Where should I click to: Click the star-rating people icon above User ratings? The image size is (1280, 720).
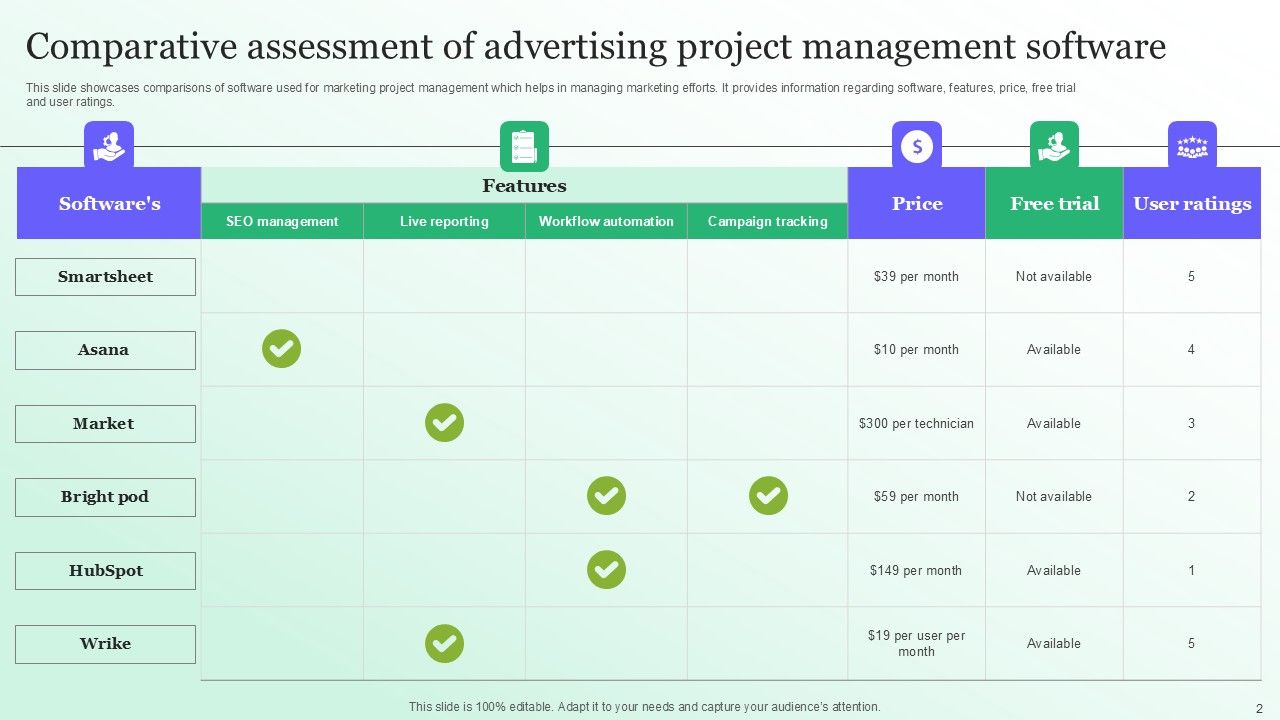coord(1192,146)
